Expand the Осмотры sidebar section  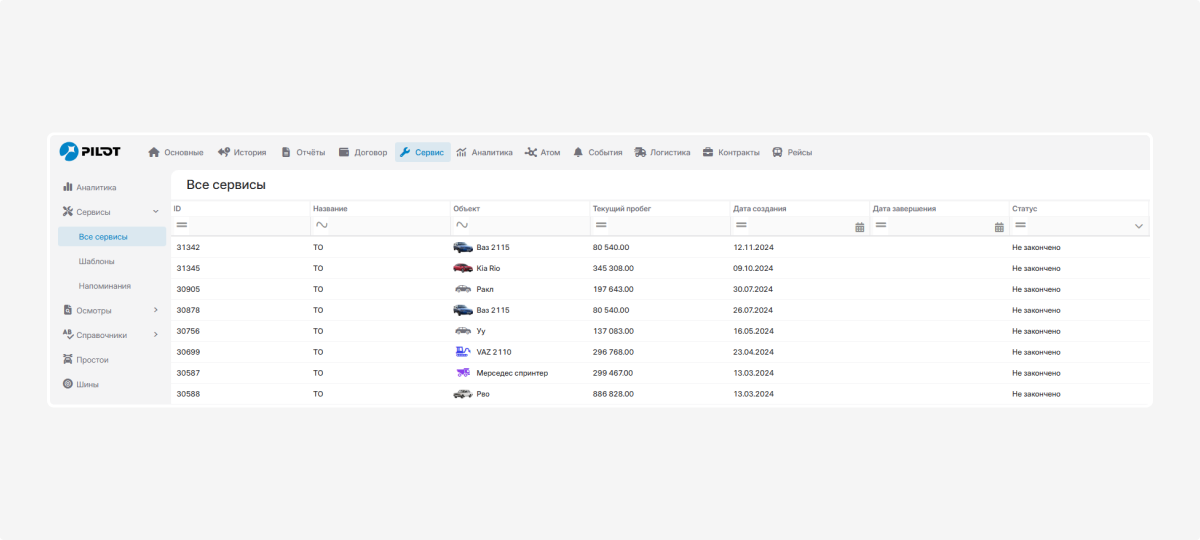coord(155,310)
